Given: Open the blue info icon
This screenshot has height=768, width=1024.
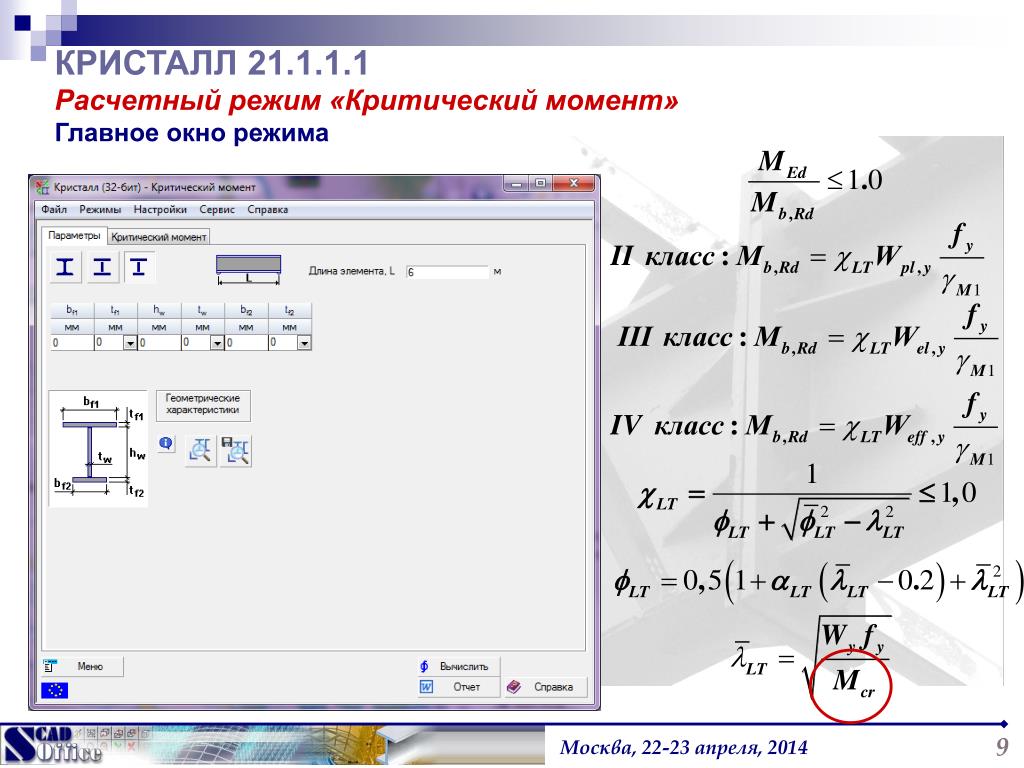Looking at the screenshot, I should [167, 444].
